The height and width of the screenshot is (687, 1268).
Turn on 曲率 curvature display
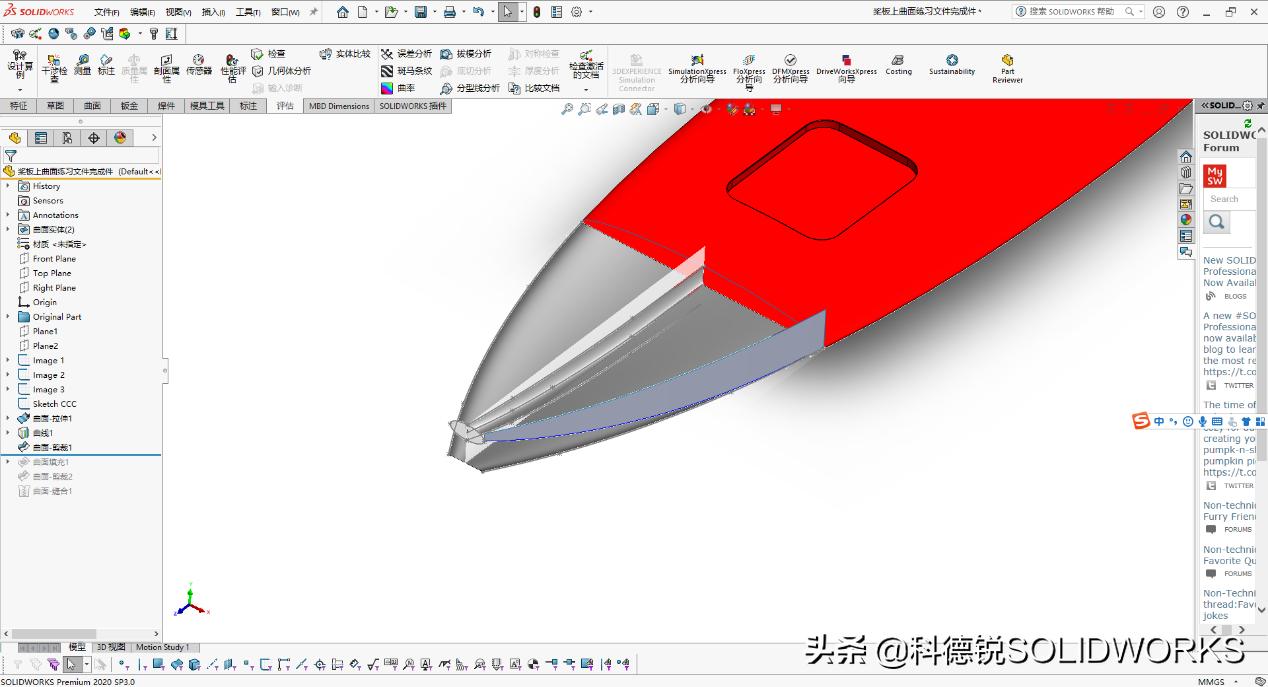[398, 88]
